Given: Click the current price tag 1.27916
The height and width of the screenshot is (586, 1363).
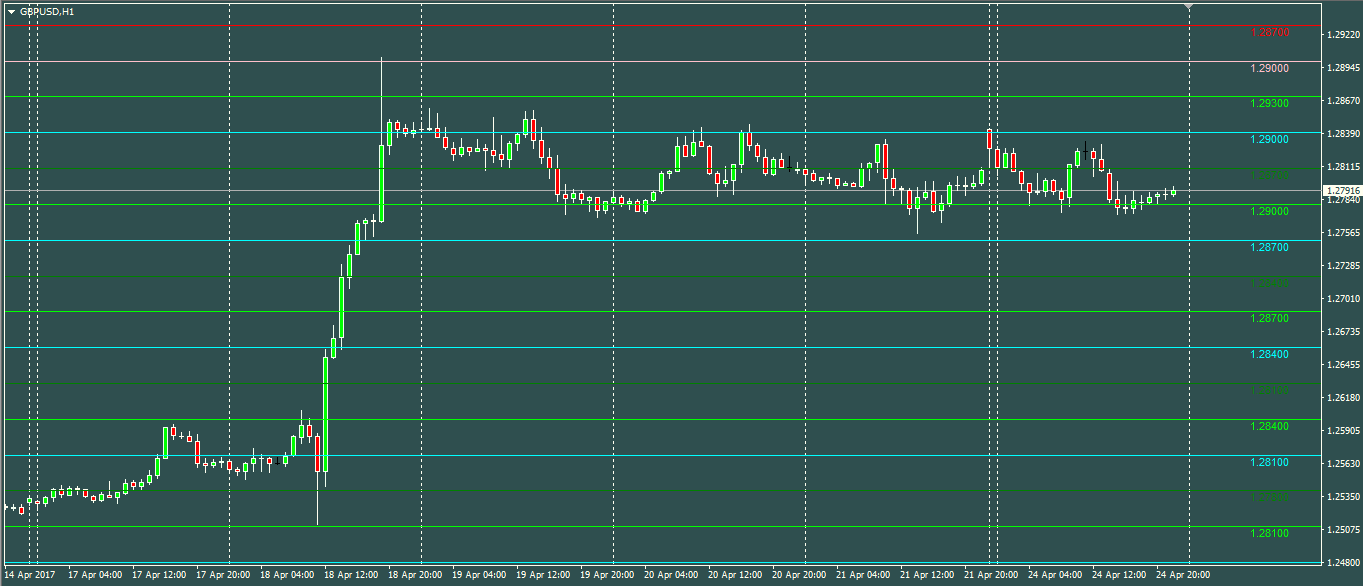Looking at the screenshot, I should [1341, 190].
